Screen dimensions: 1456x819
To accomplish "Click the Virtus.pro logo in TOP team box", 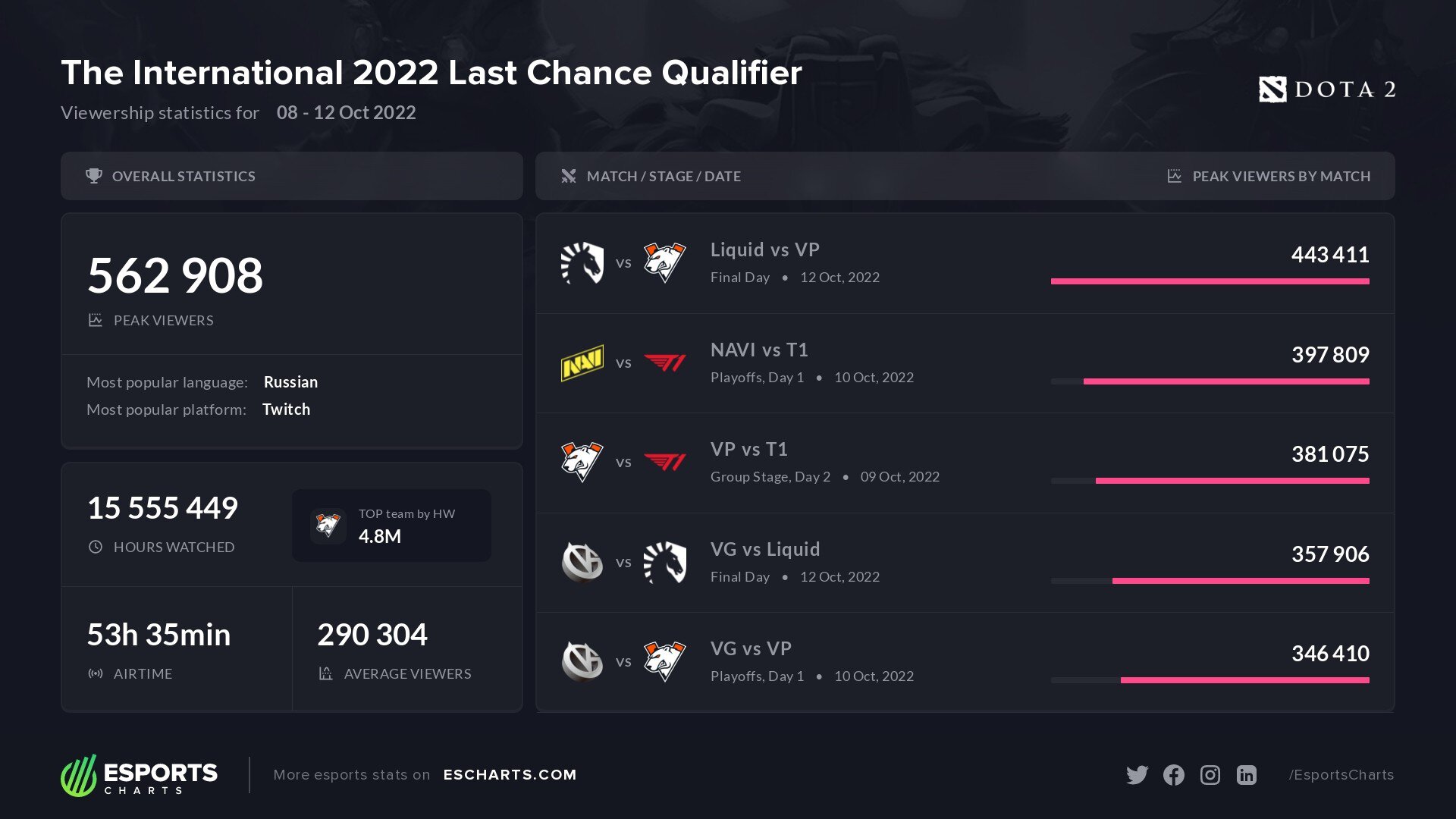I will tap(328, 526).
